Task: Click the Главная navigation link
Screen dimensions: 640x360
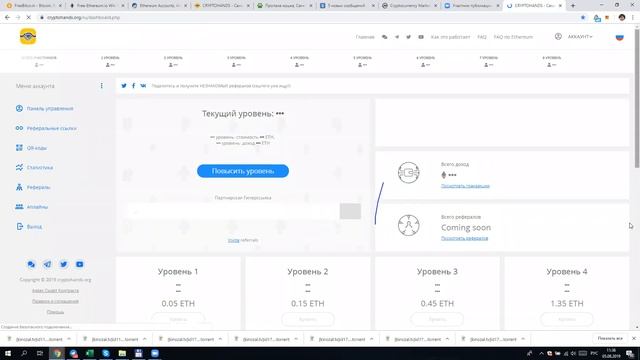Action: (365, 37)
